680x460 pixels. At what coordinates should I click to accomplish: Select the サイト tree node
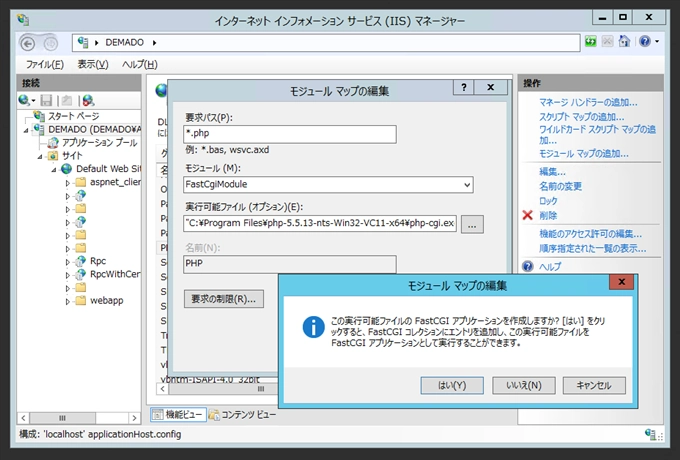tap(72, 156)
